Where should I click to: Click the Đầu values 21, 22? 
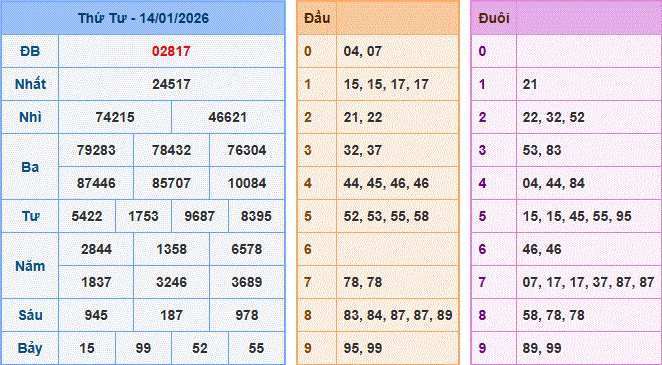tap(363, 117)
